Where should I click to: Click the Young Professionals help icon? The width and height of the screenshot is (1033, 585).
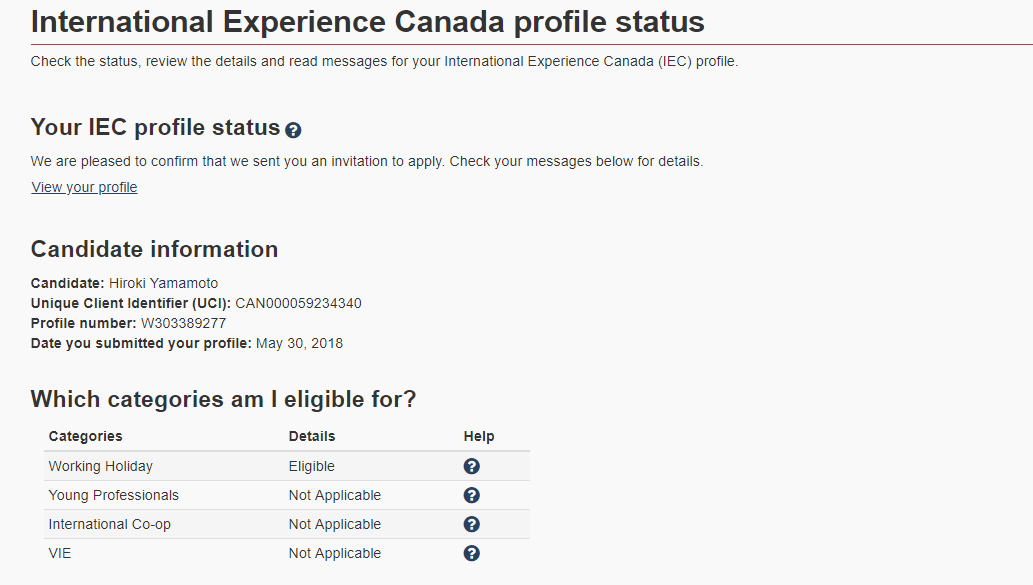[472, 495]
